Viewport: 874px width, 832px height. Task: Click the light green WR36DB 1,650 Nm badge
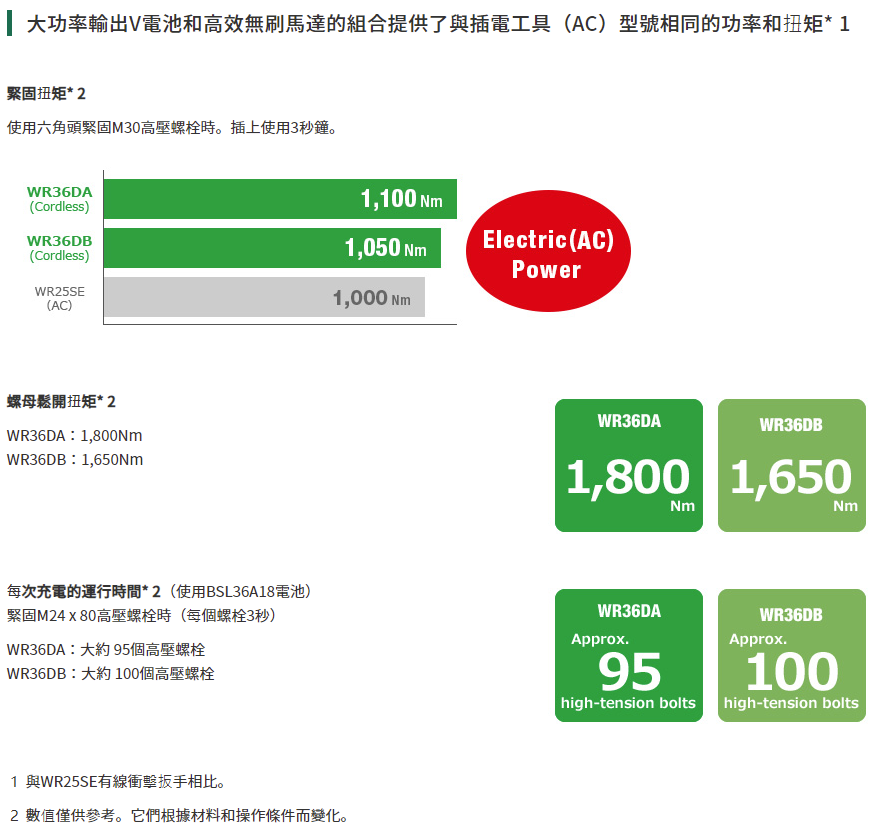[791, 465]
